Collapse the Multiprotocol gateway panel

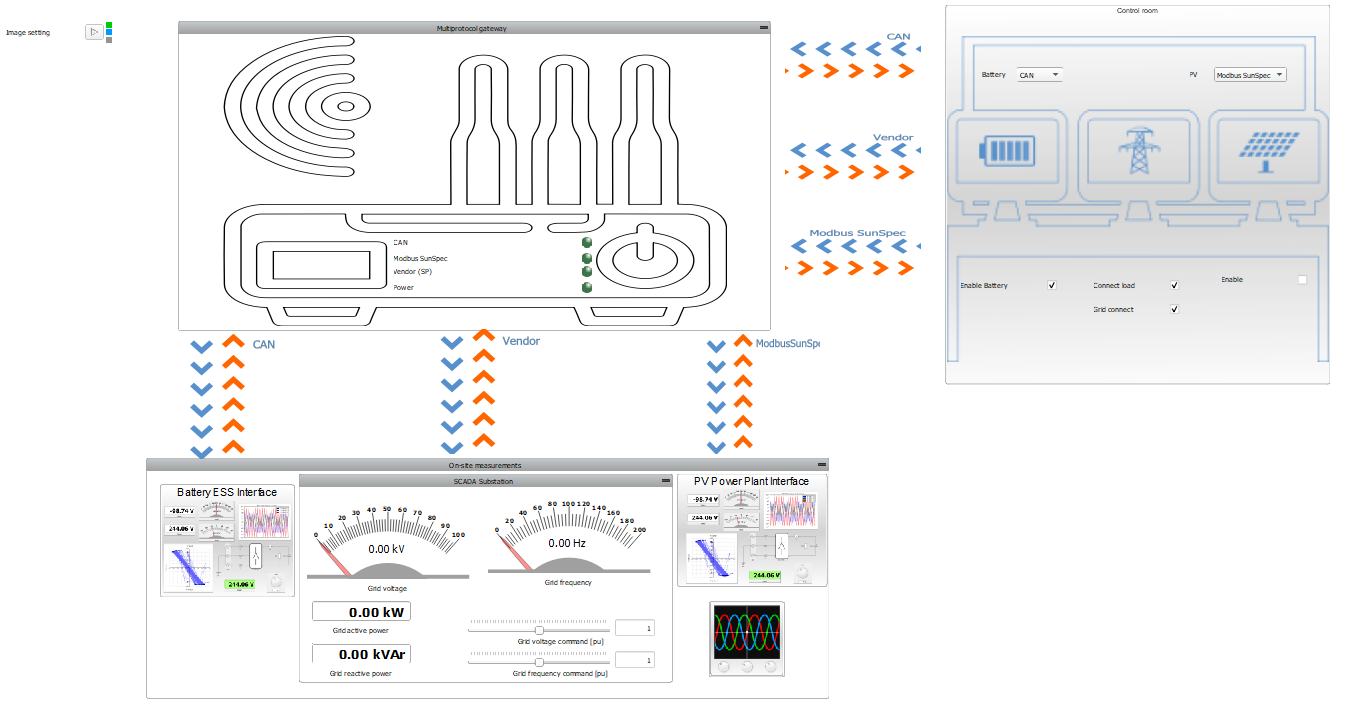(763, 28)
